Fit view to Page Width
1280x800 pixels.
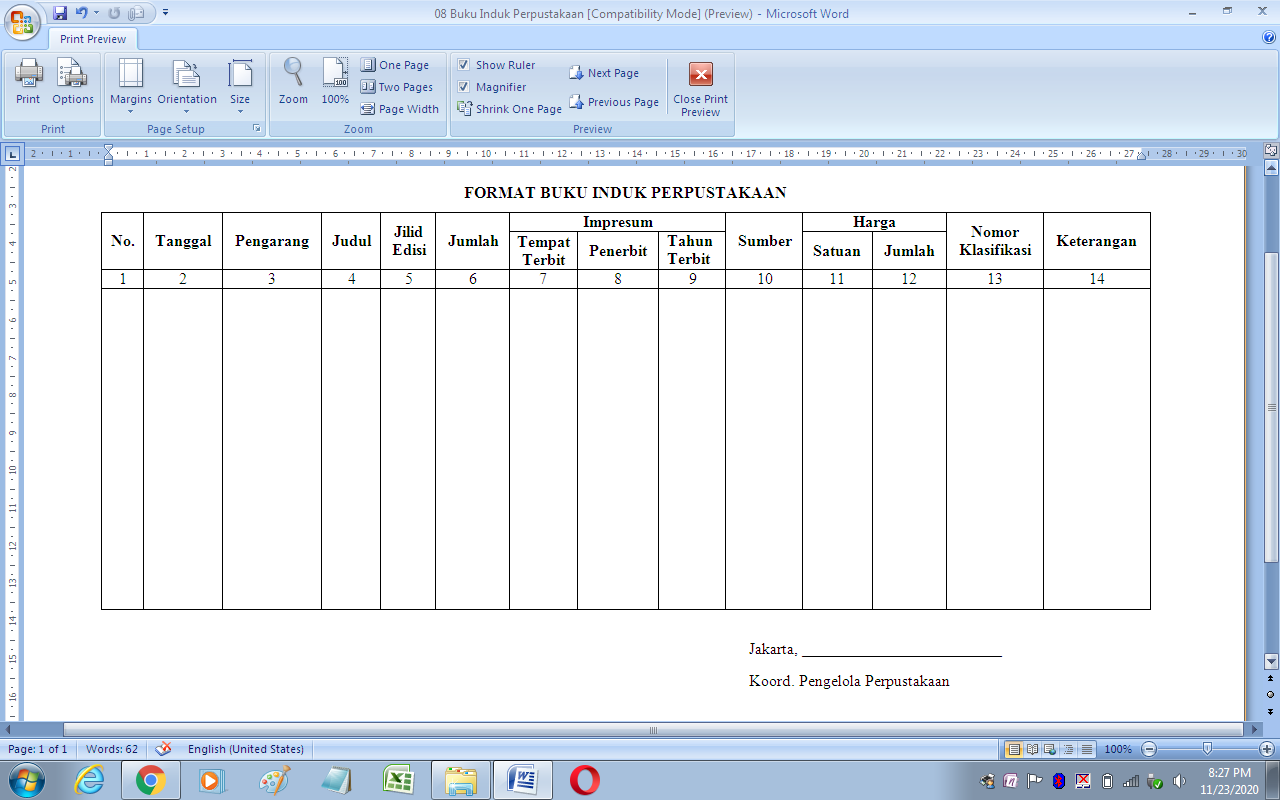pyautogui.click(x=400, y=109)
